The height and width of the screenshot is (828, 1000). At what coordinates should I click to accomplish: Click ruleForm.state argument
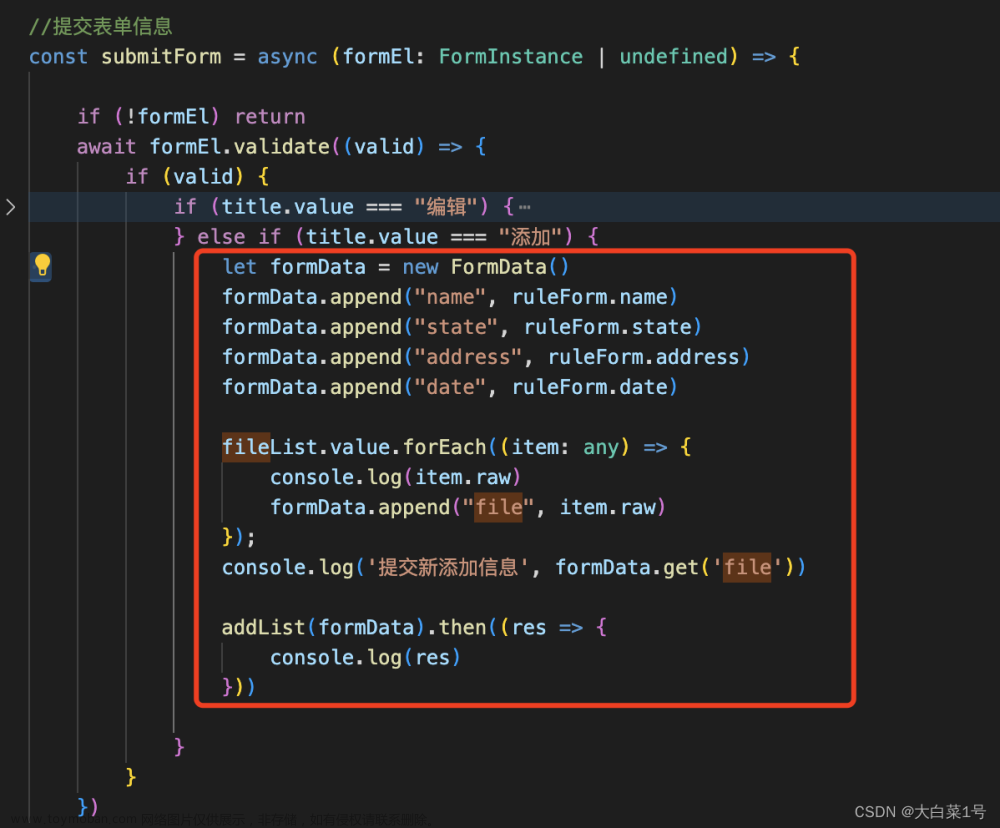(x=608, y=327)
